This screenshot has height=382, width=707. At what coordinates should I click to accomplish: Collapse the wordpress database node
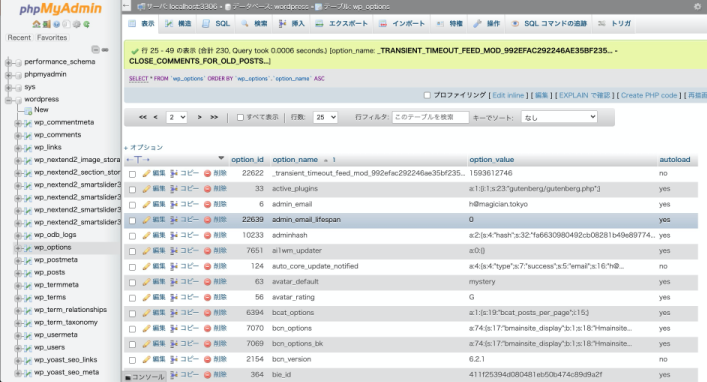point(8,100)
